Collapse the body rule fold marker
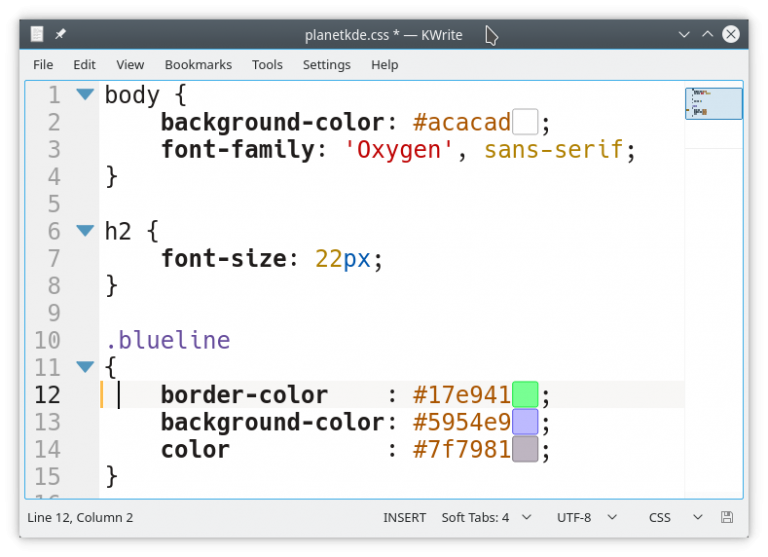Screen dimensions: 768x557 pos(85,95)
